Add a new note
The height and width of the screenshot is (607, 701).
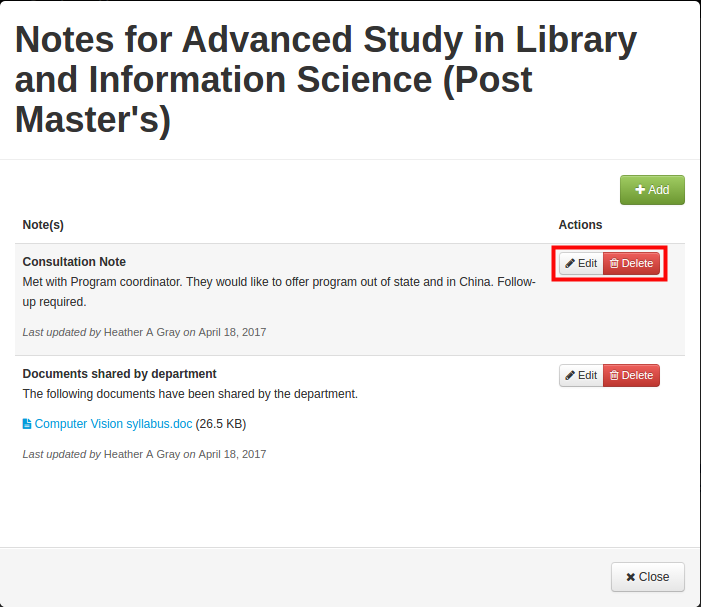(x=652, y=190)
